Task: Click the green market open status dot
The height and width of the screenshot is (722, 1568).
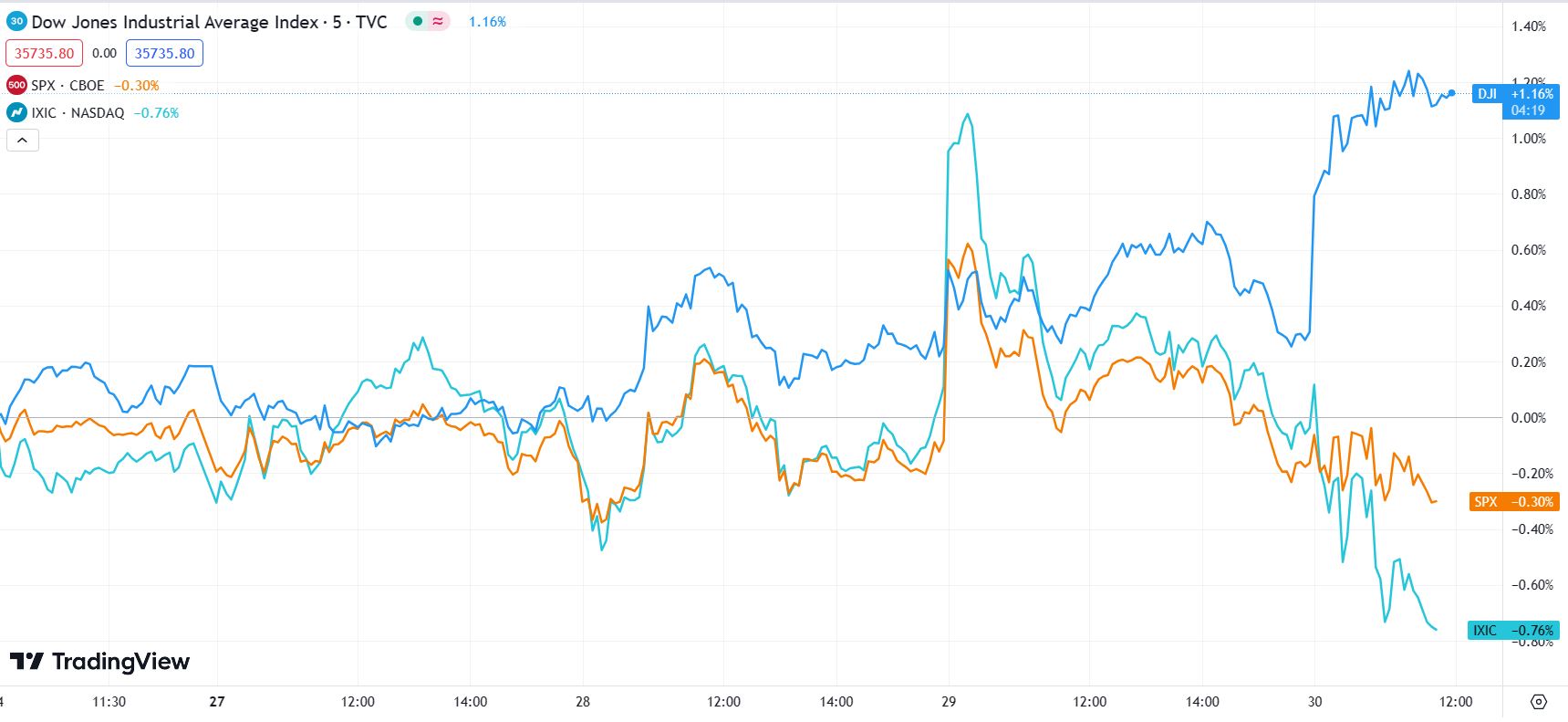Action: (x=418, y=22)
